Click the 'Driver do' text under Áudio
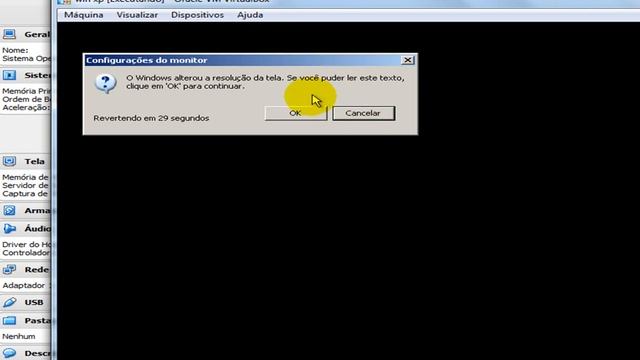Image resolution: width=640 pixels, height=360 pixels. 18,244
